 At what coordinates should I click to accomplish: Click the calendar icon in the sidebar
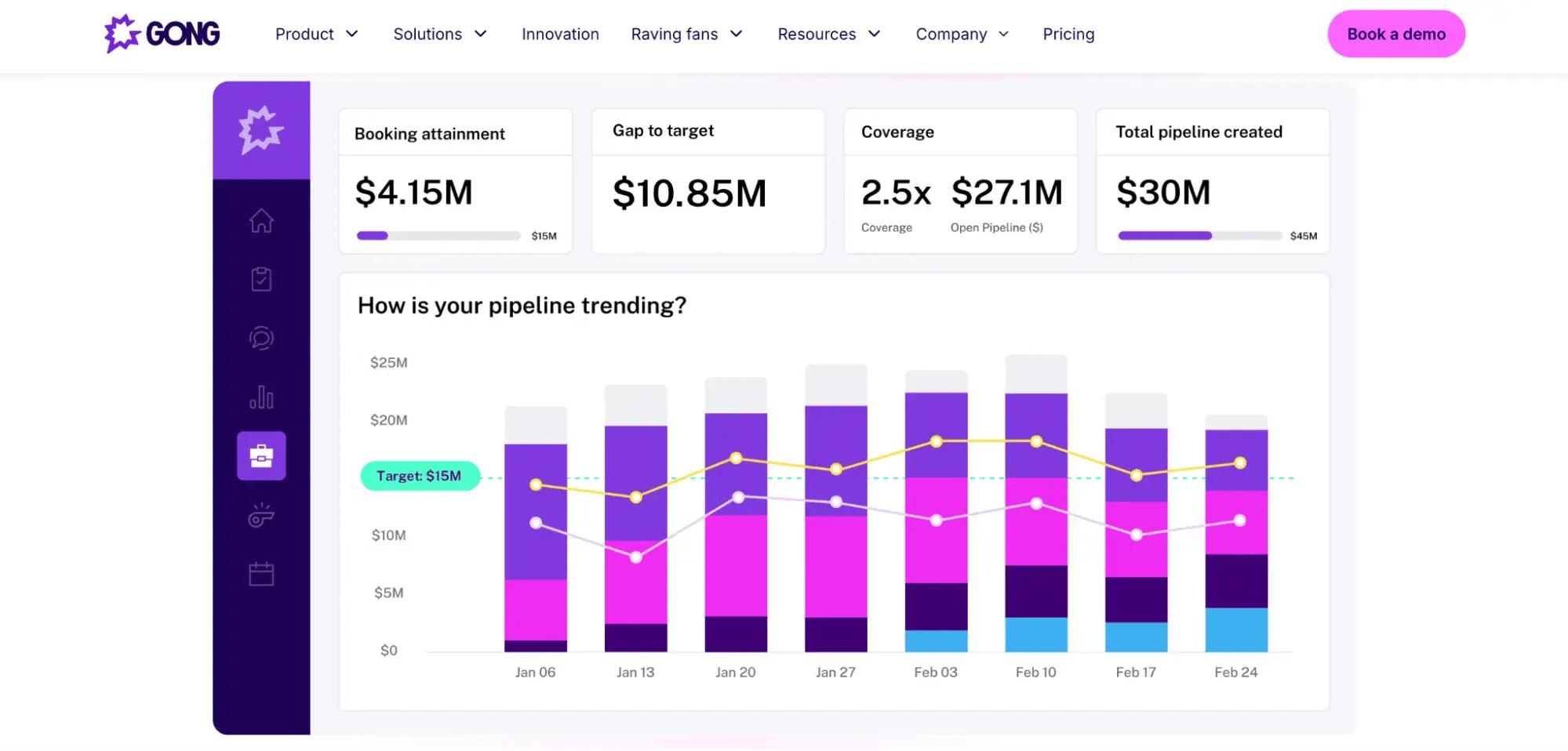click(x=261, y=574)
